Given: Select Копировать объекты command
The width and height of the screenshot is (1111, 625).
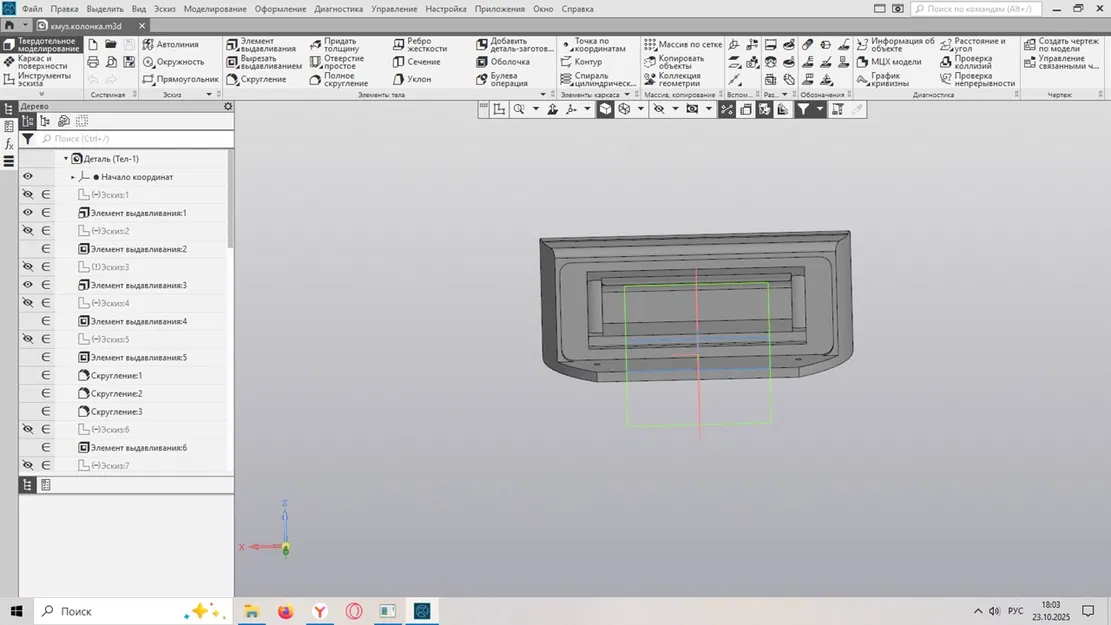Looking at the screenshot, I should (x=675, y=62).
